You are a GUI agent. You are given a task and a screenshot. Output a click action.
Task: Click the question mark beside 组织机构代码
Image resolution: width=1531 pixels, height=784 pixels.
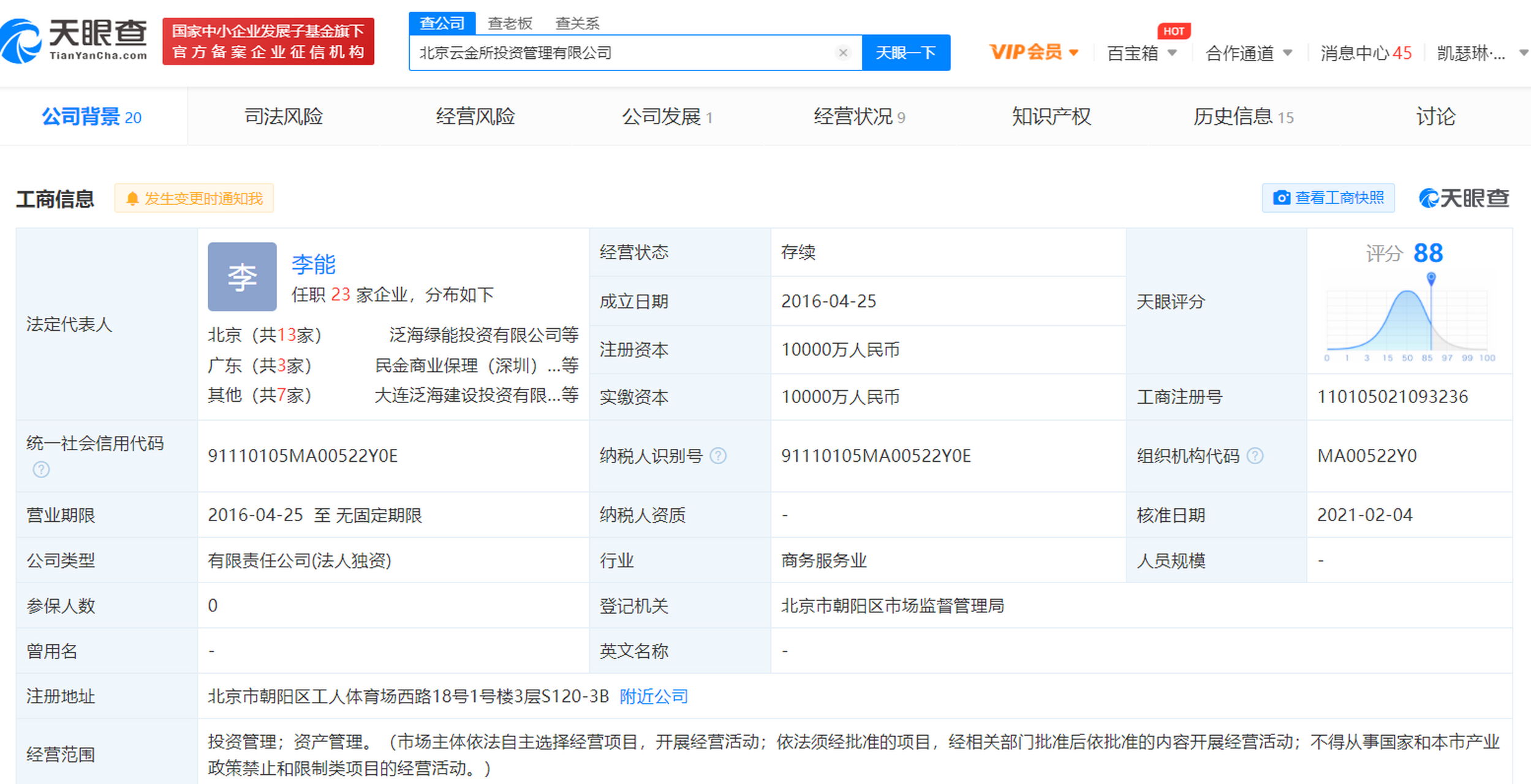coord(1257,456)
